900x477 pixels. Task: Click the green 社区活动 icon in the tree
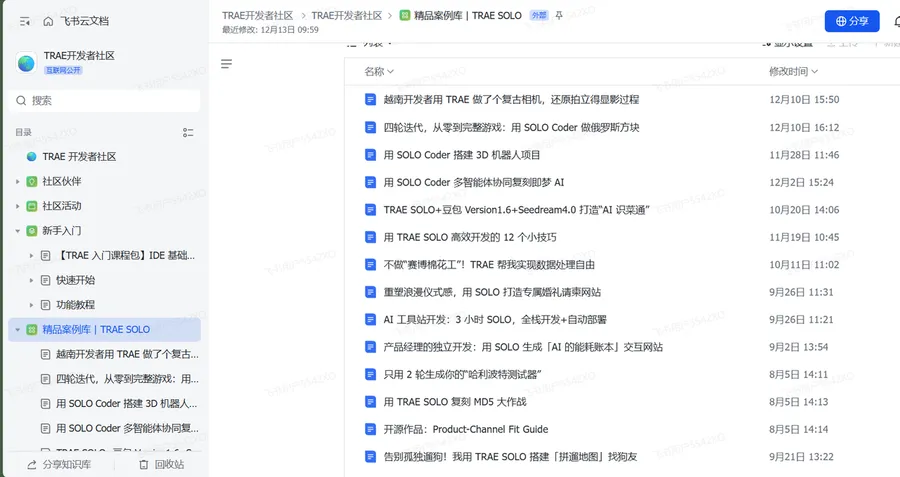pos(32,206)
